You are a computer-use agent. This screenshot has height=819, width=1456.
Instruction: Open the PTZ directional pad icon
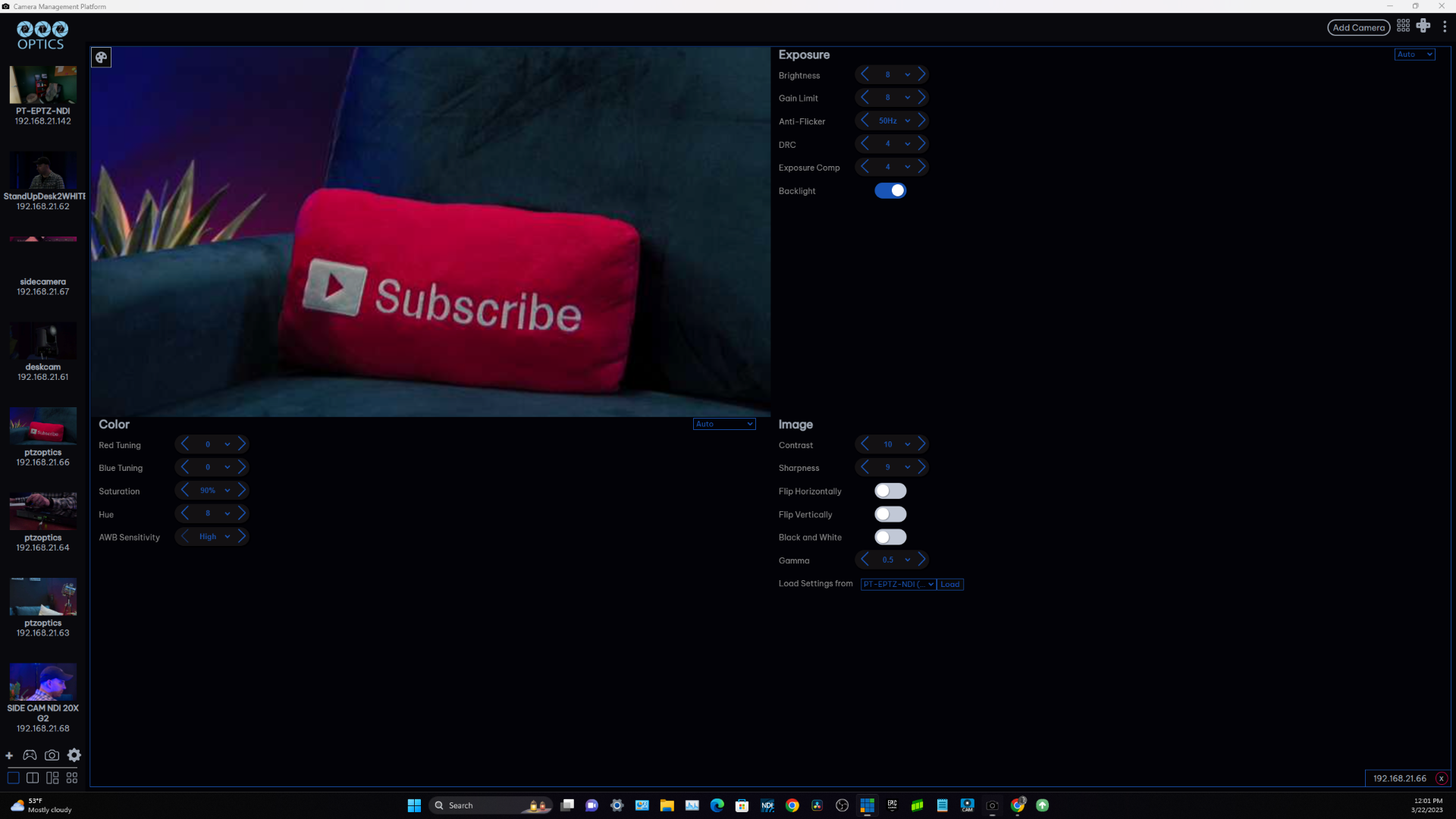[1423, 26]
